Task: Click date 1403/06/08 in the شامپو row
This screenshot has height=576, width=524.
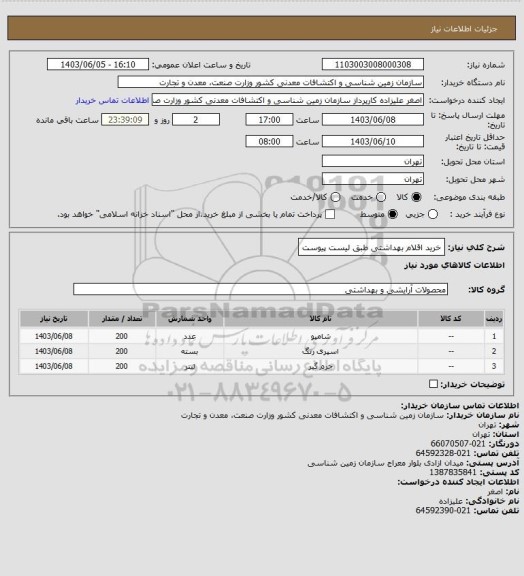Action: [x=54, y=336]
